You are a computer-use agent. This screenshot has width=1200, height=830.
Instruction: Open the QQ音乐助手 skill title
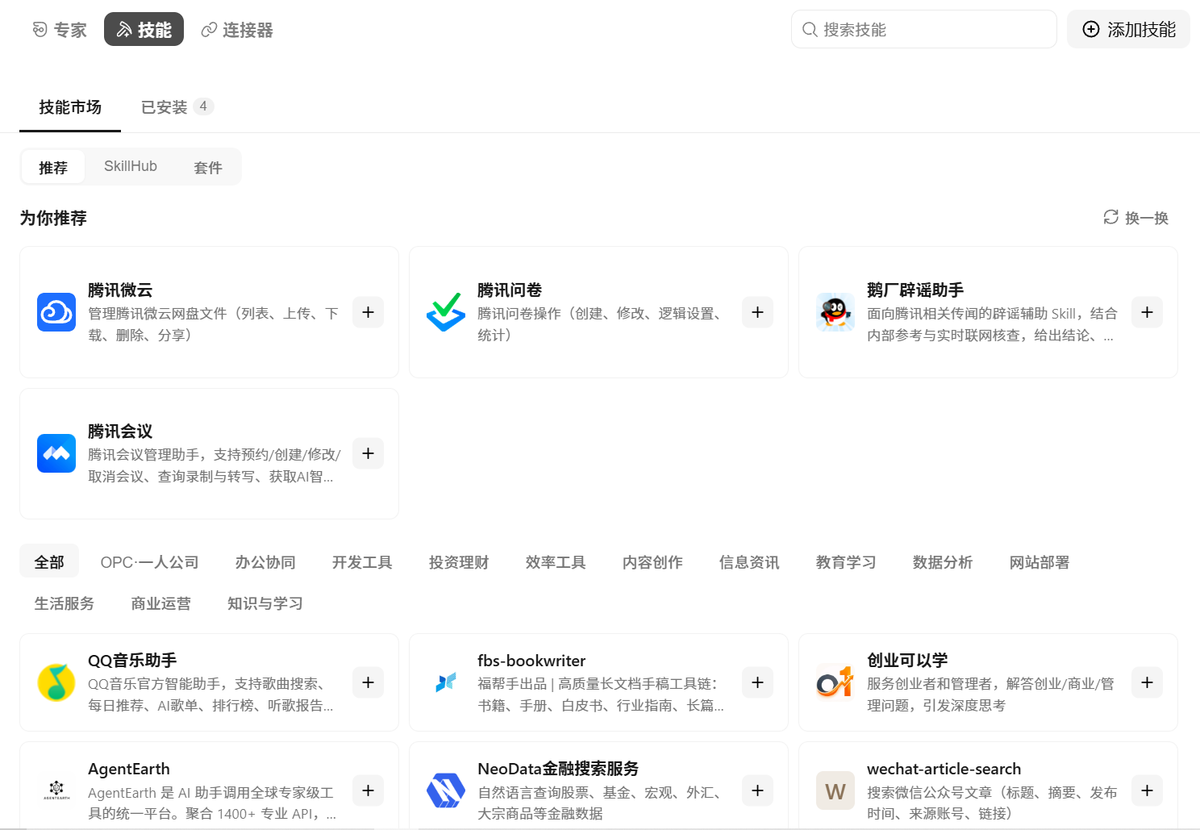coord(132,660)
